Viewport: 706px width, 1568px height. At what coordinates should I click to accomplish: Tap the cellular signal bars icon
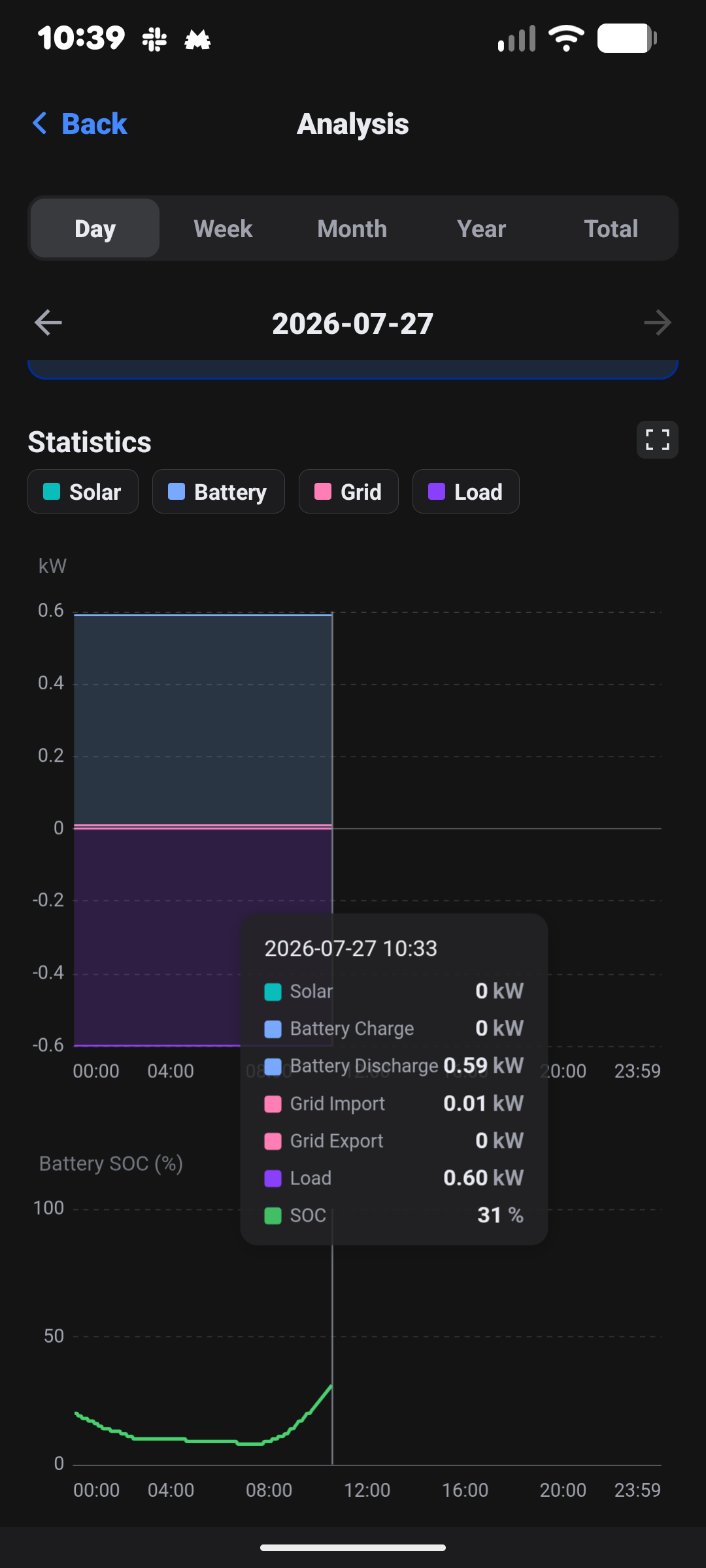(x=516, y=39)
